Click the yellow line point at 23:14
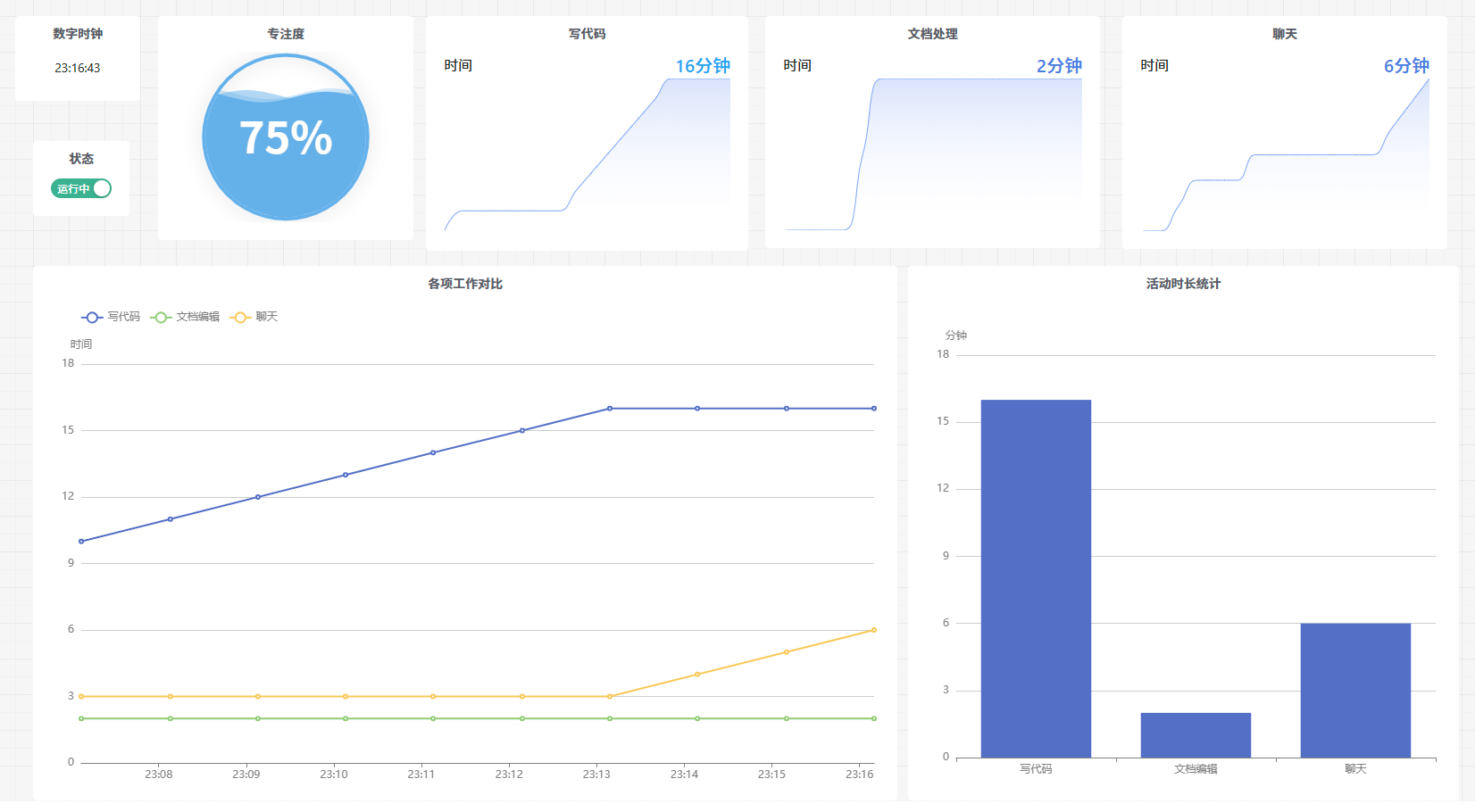The image size is (1475, 812). (697, 674)
